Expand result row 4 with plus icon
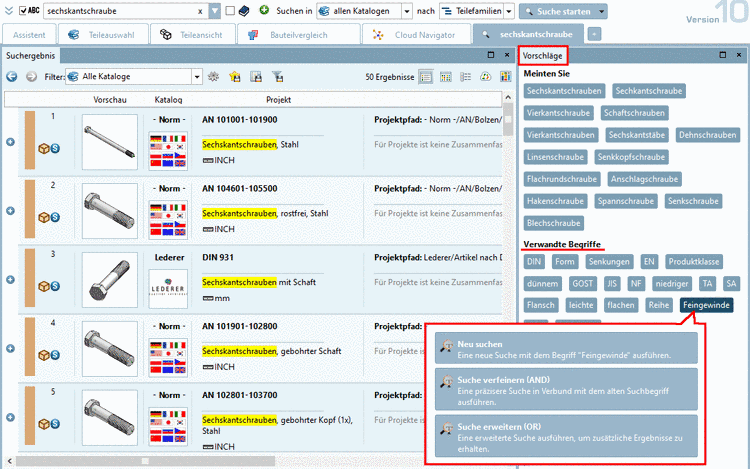This screenshot has height=469, width=750. click(11, 349)
